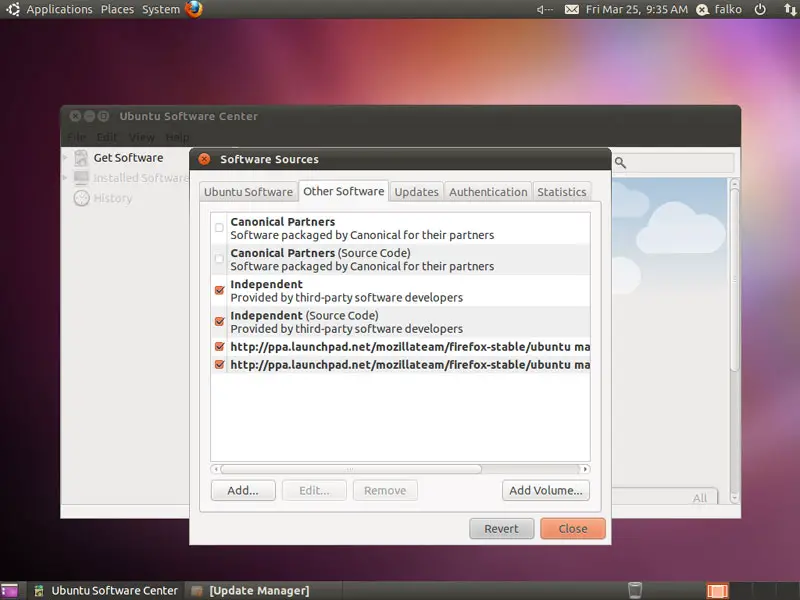This screenshot has height=600, width=800.
Task: Open the Edit menu in Software Center
Action: tap(107, 137)
